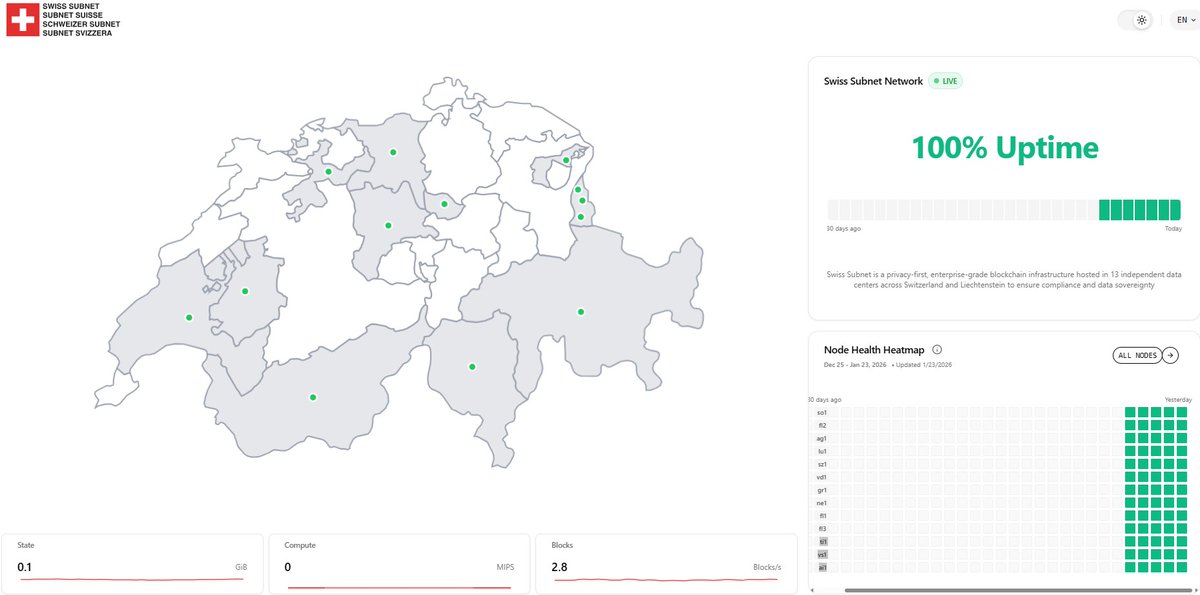Screen dimensions: 1200x595
Task: Click the ag1 row's yesterday heatmap cell
Action: [1182, 438]
